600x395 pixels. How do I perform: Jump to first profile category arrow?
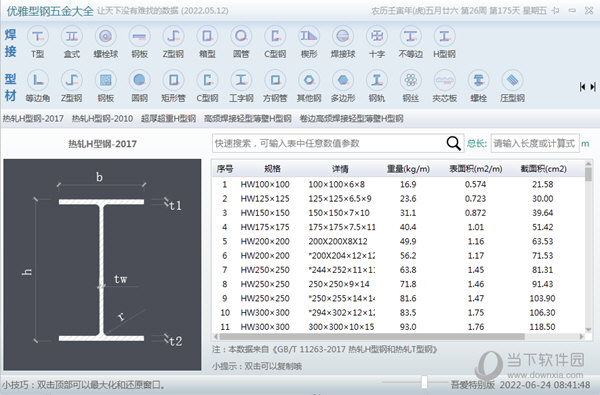[582, 87]
